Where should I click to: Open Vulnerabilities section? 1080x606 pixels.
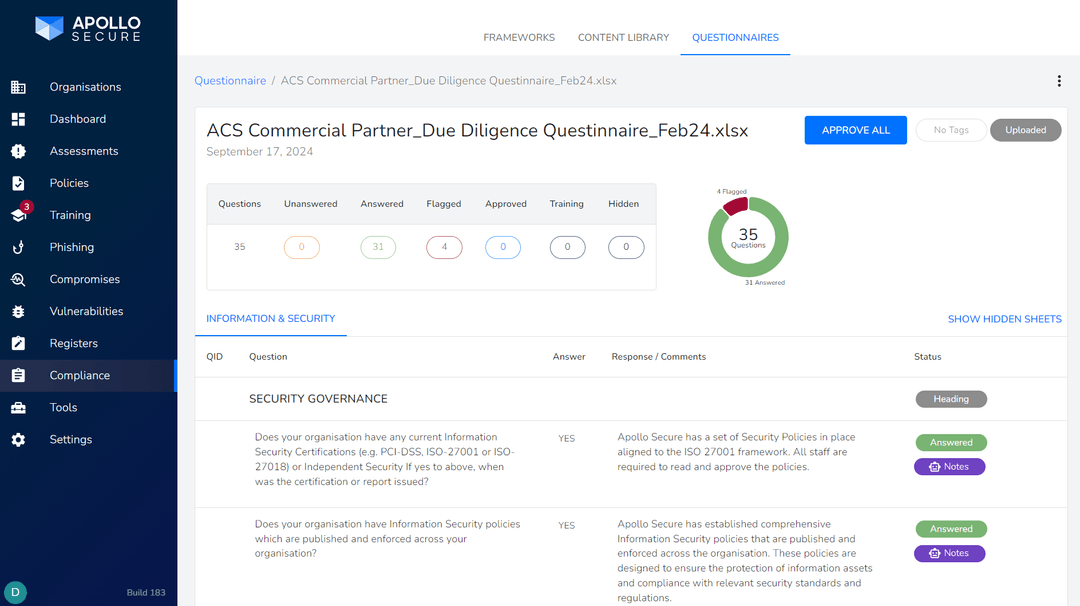(x=86, y=311)
